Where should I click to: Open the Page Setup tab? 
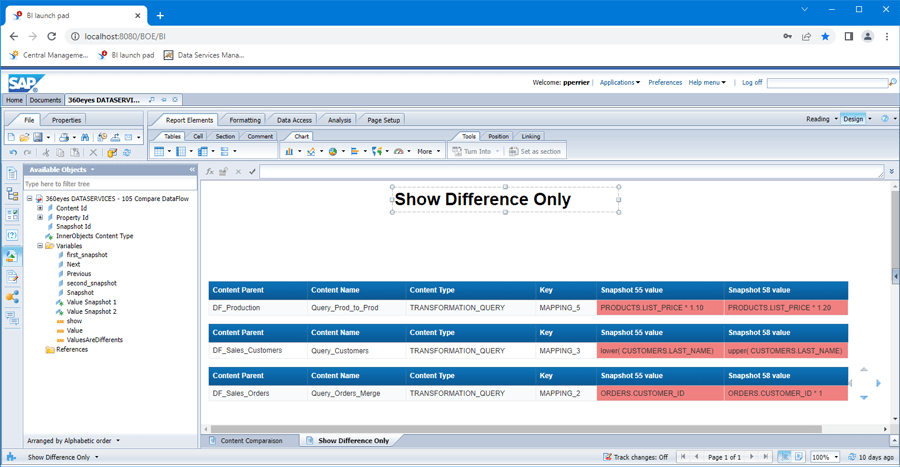(383, 120)
